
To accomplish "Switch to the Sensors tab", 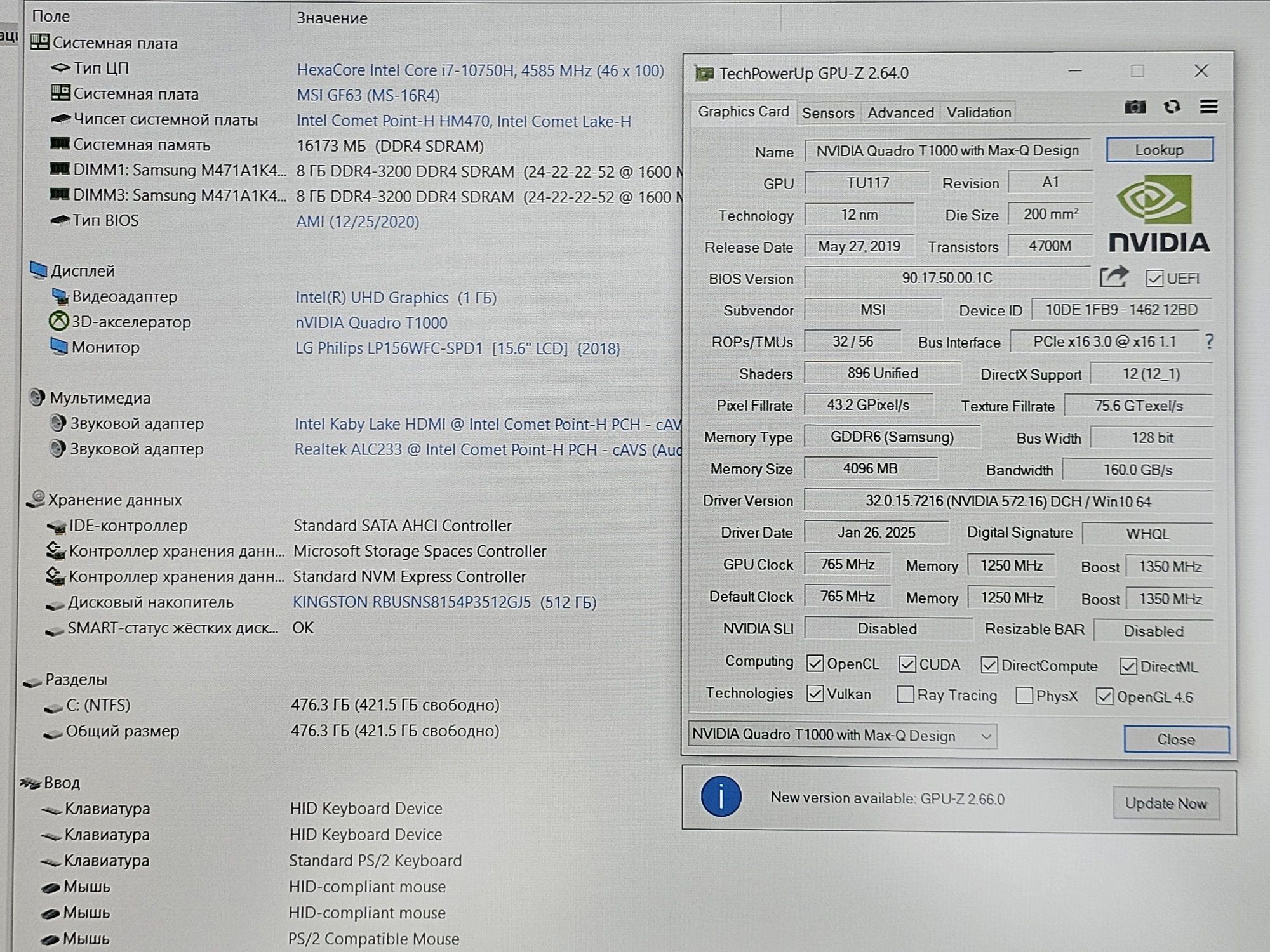I will click(x=827, y=113).
